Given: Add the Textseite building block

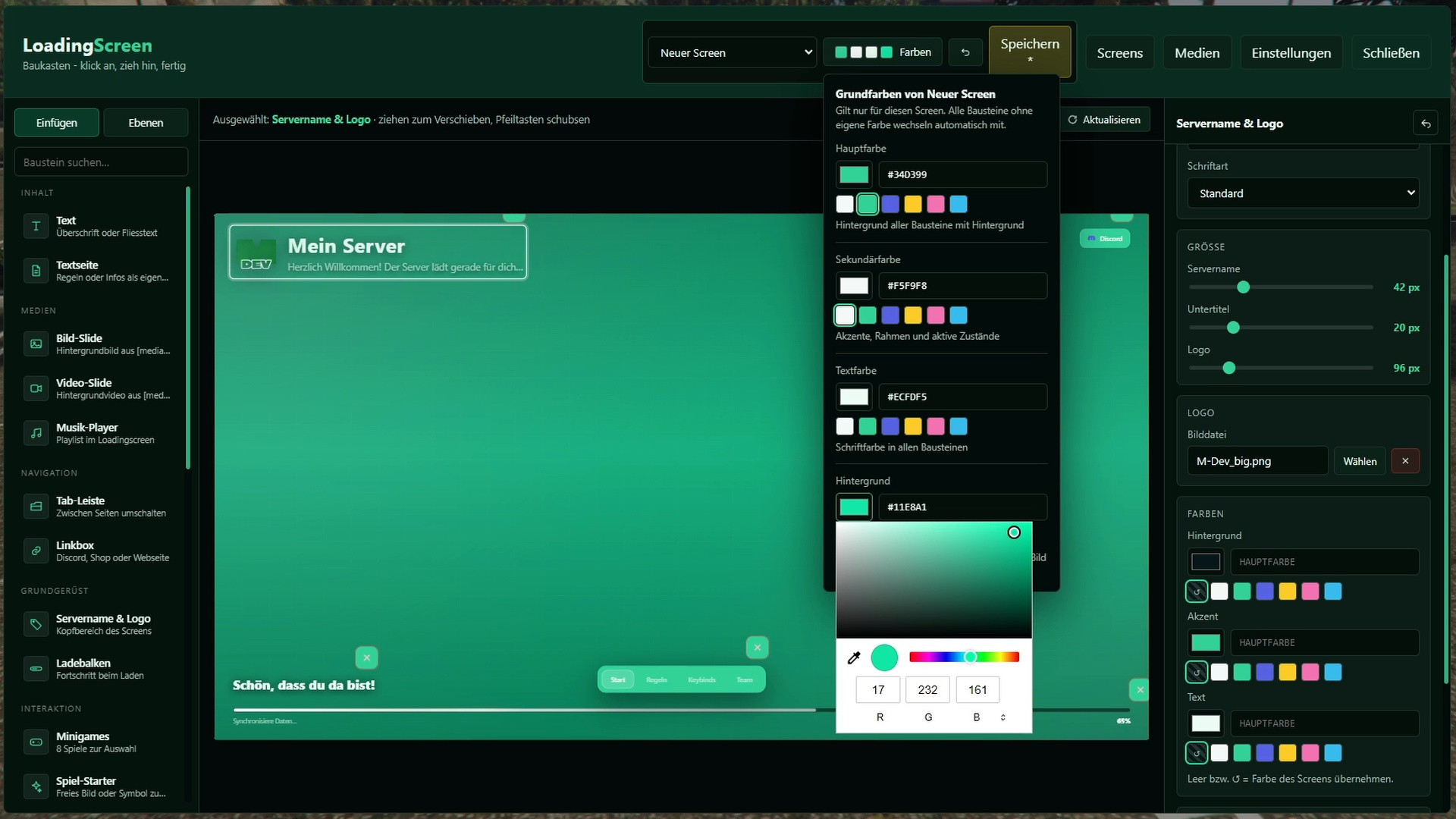Looking at the screenshot, I should pyautogui.click(x=101, y=271).
